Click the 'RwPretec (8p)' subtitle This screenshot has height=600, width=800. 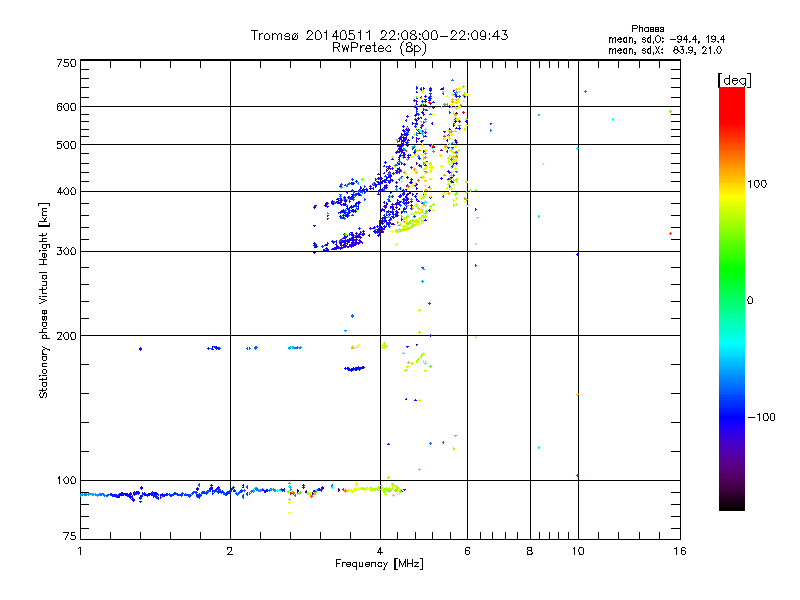pos(379,48)
